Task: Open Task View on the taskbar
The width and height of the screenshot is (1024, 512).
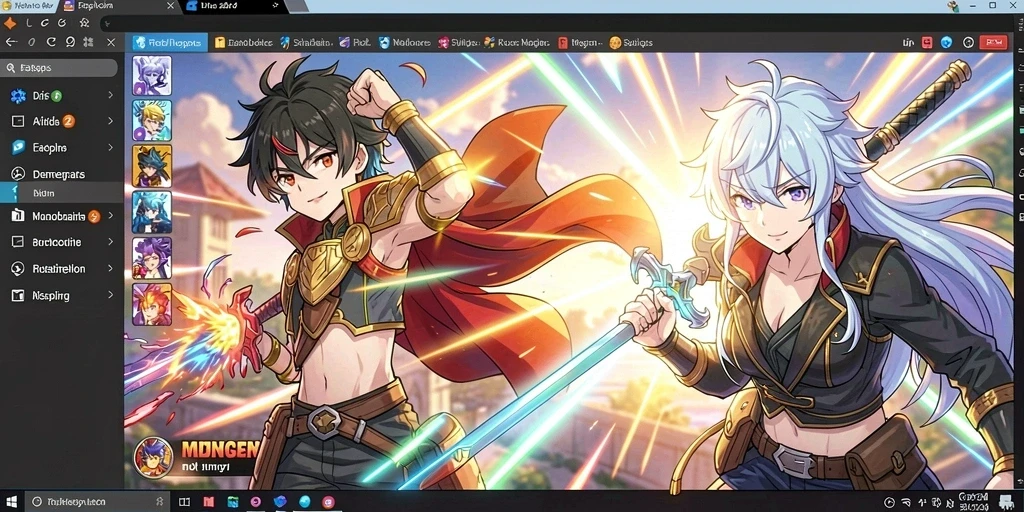Action: [x=185, y=502]
